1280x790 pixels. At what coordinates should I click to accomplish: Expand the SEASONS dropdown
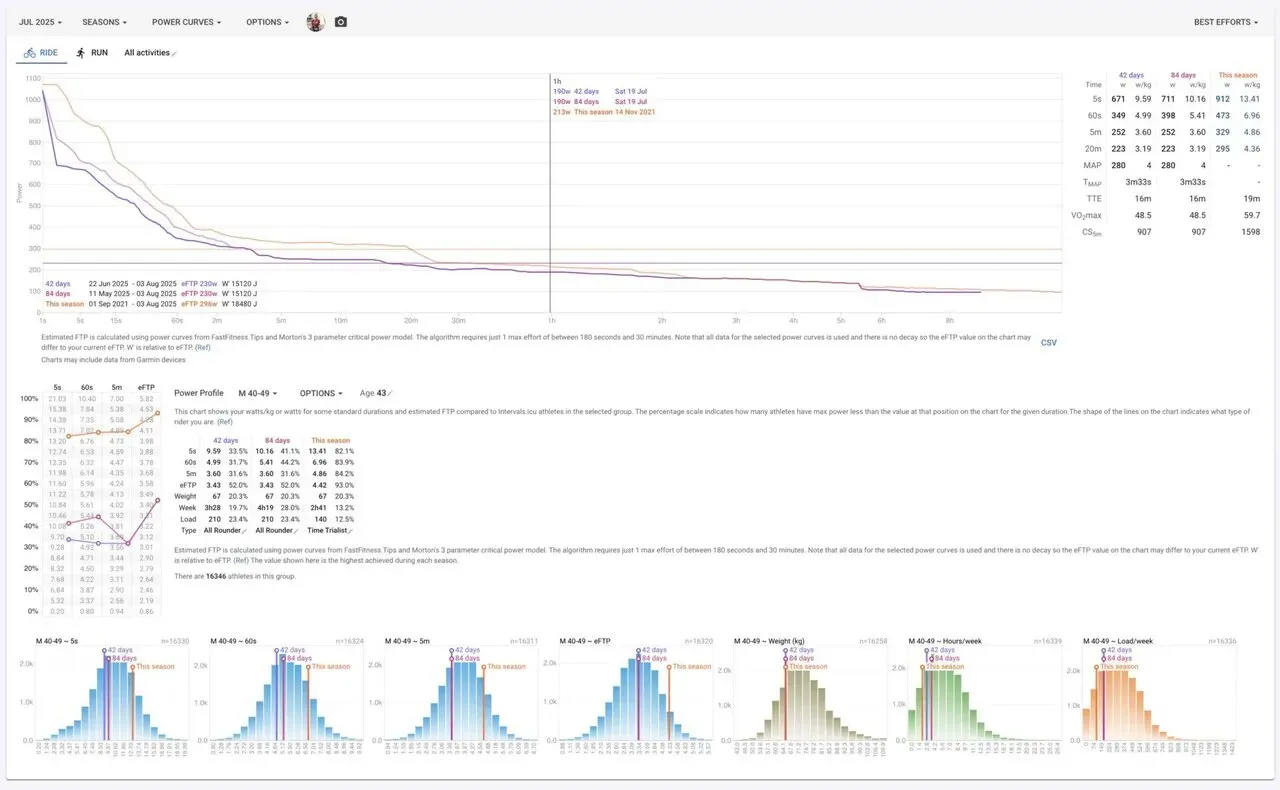tap(105, 22)
